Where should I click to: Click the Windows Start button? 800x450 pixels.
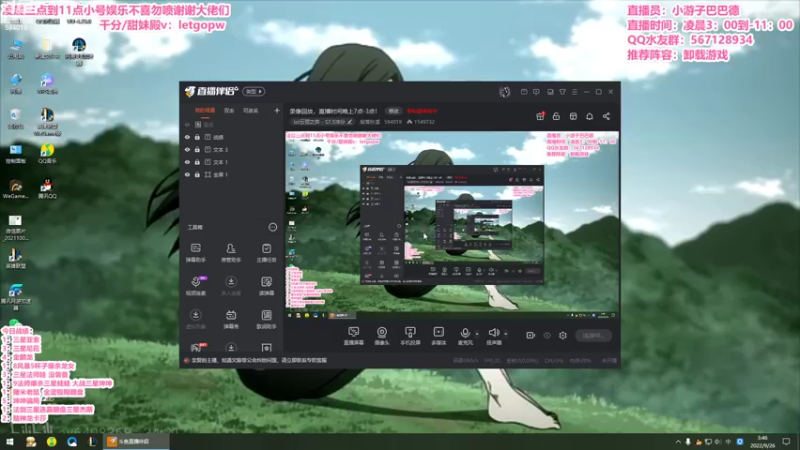tap(10, 441)
